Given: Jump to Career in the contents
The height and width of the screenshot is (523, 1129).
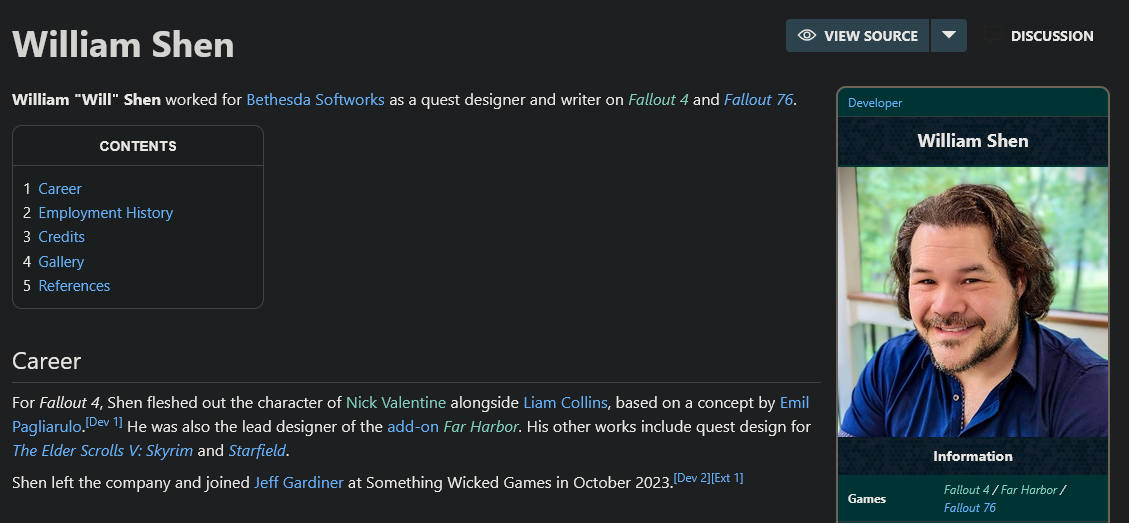Looking at the screenshot, I should 60,189.
